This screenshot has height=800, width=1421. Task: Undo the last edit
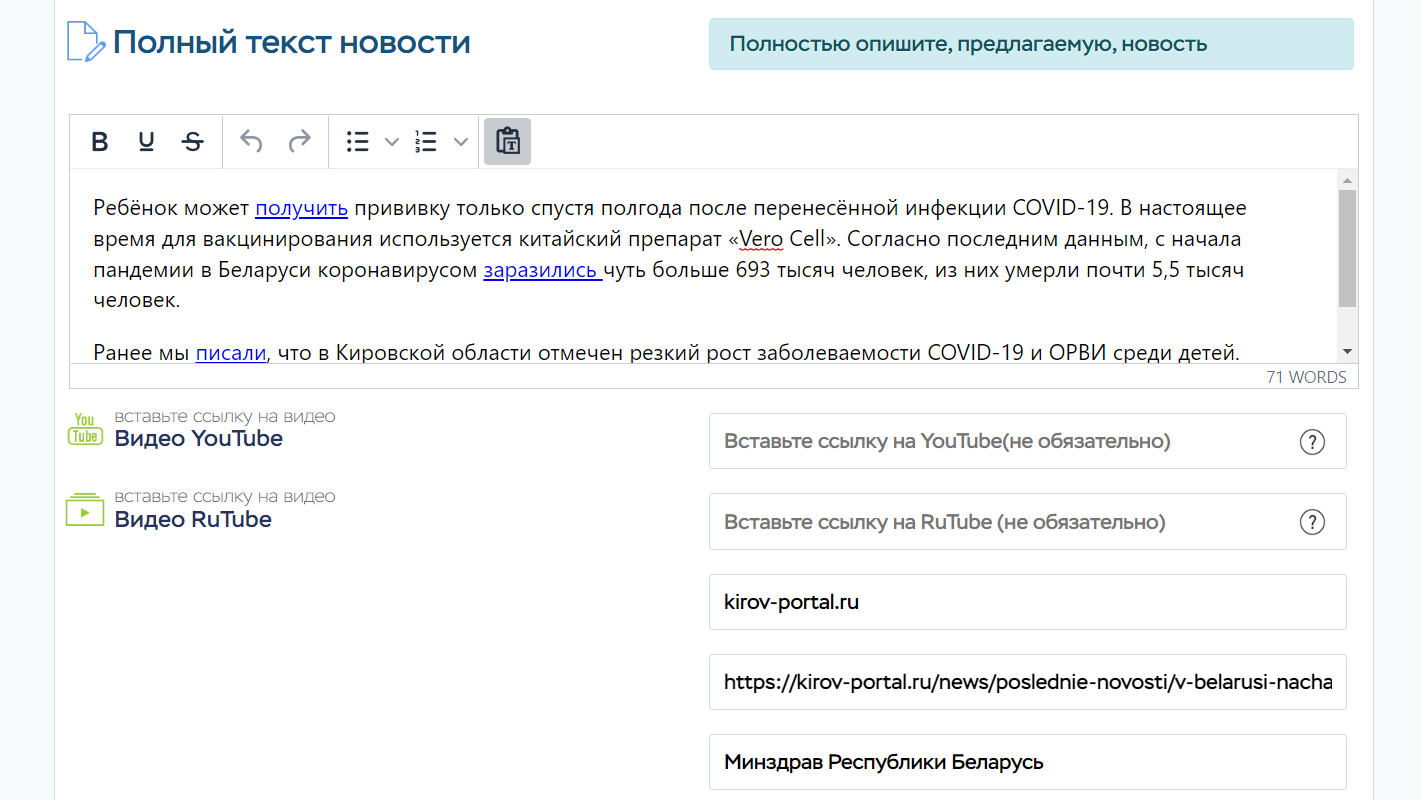(252, 142)
